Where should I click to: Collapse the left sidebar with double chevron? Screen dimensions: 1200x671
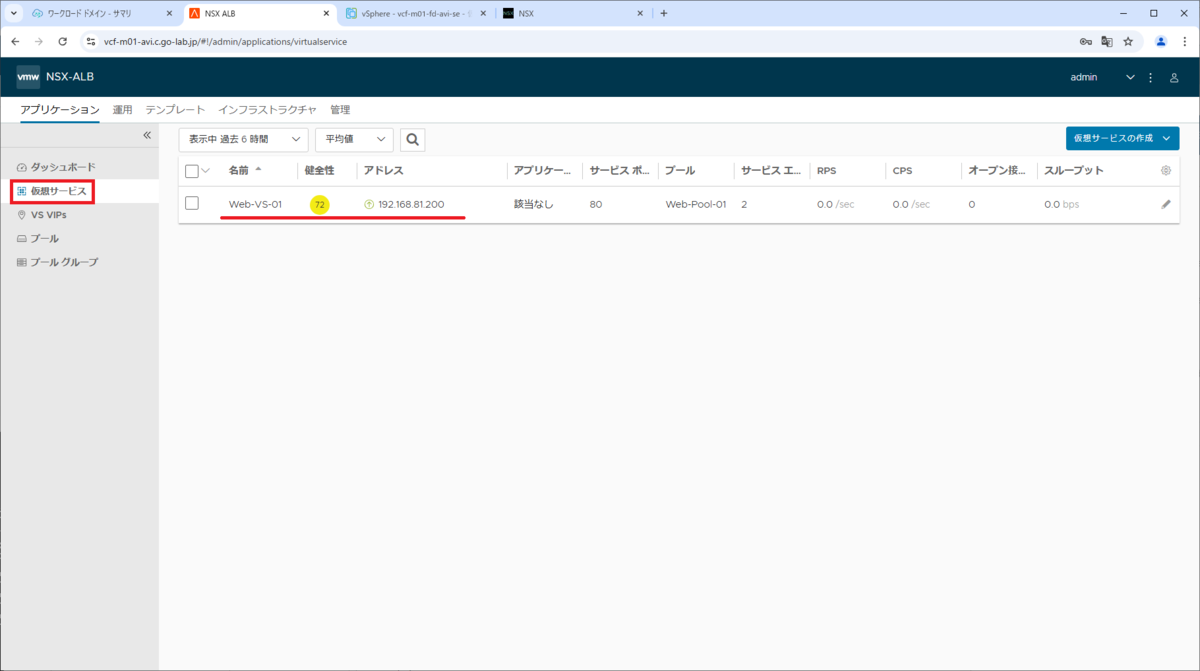point(147,135)
